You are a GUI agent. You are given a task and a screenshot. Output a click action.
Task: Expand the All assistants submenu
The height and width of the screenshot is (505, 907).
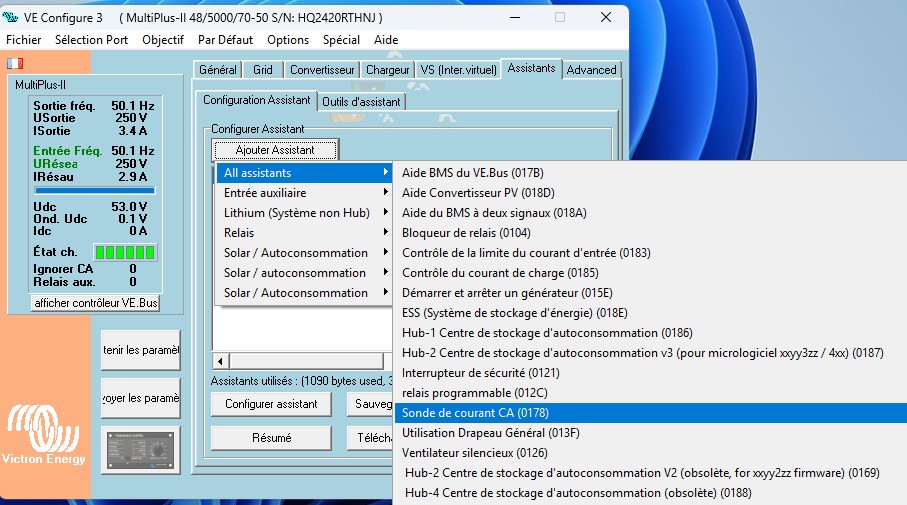[304, 173]
